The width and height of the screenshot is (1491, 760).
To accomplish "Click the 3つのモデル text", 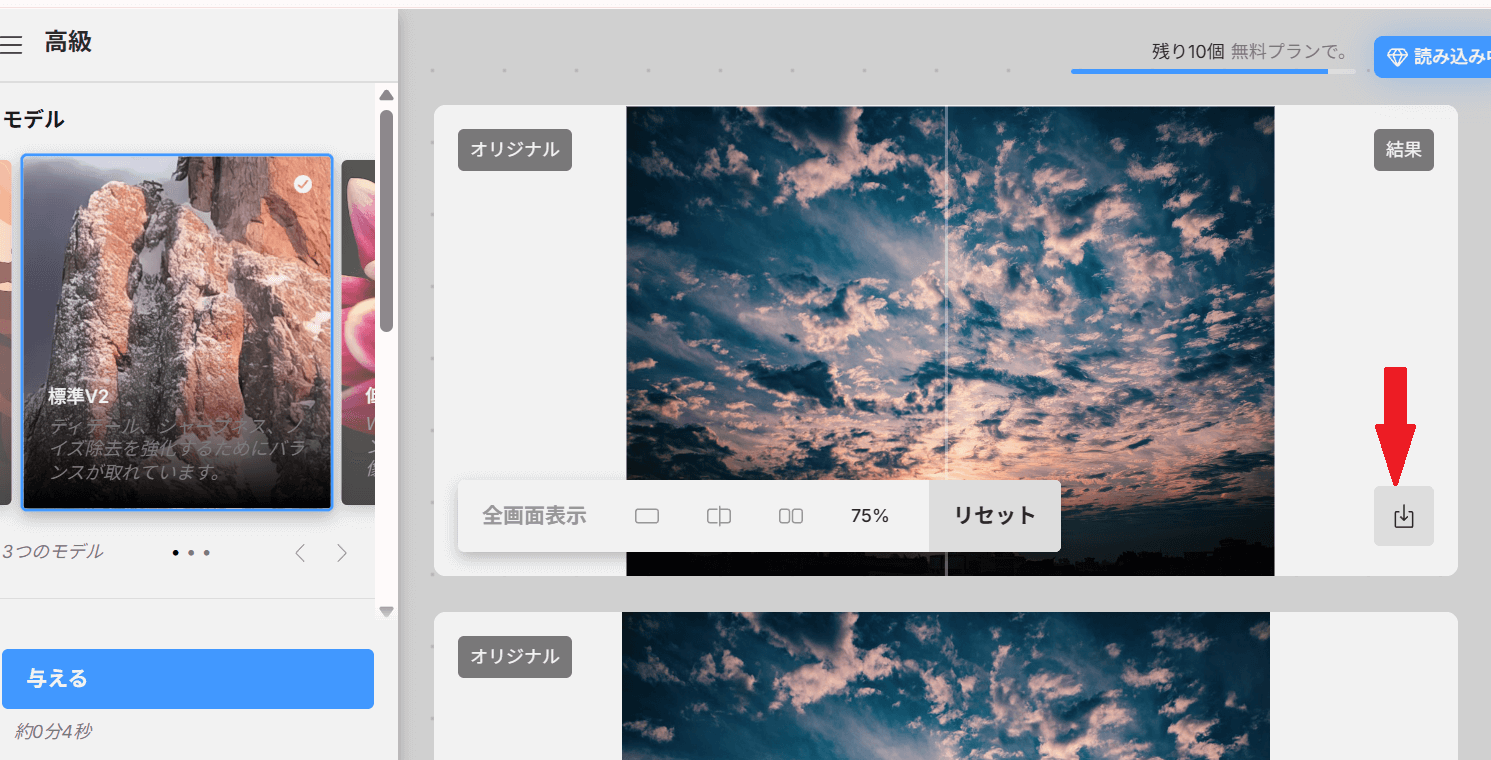I will pyautogui.click(x=52, y=552).
